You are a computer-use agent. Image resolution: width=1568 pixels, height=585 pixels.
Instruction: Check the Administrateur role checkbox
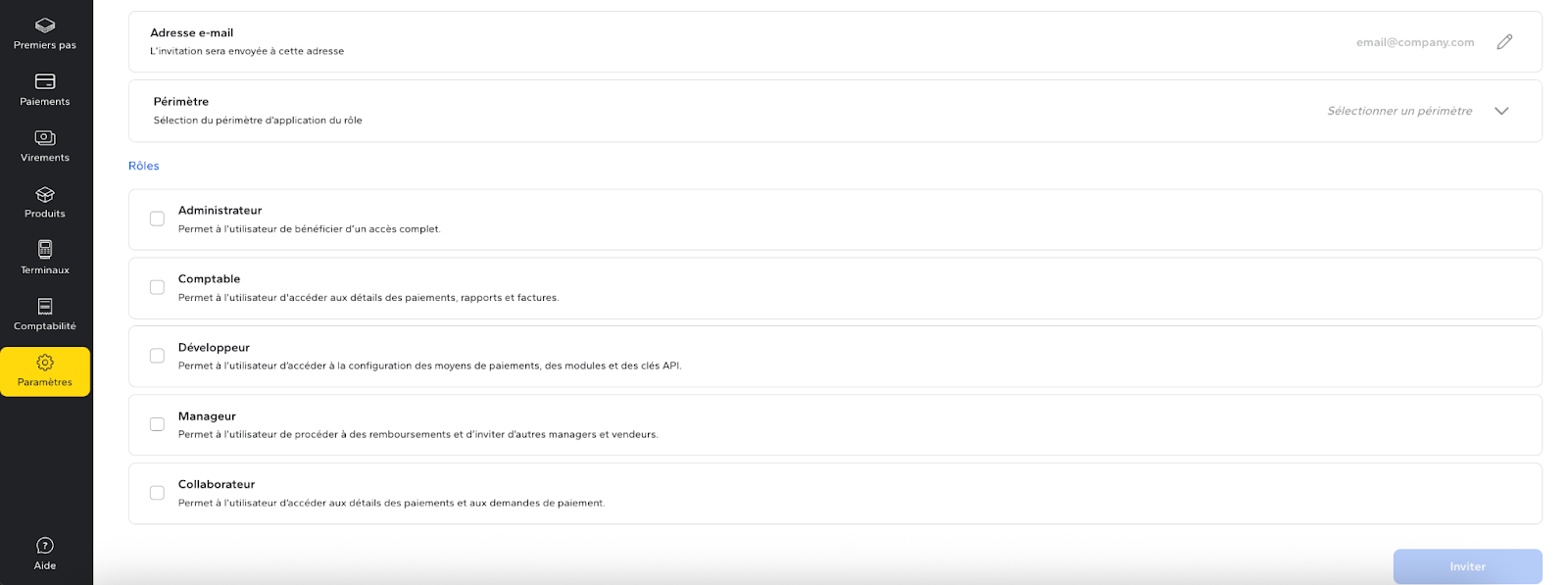tap(157, 219)
